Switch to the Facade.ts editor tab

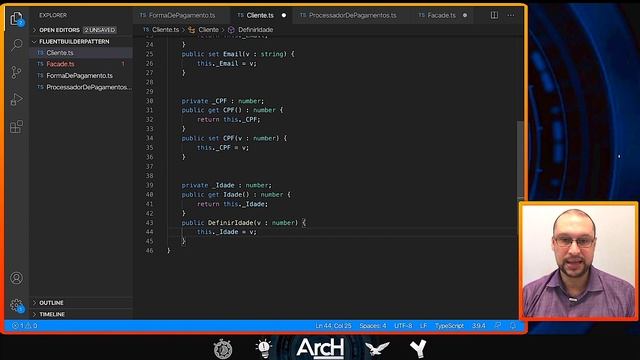click(x=441, y=15)
